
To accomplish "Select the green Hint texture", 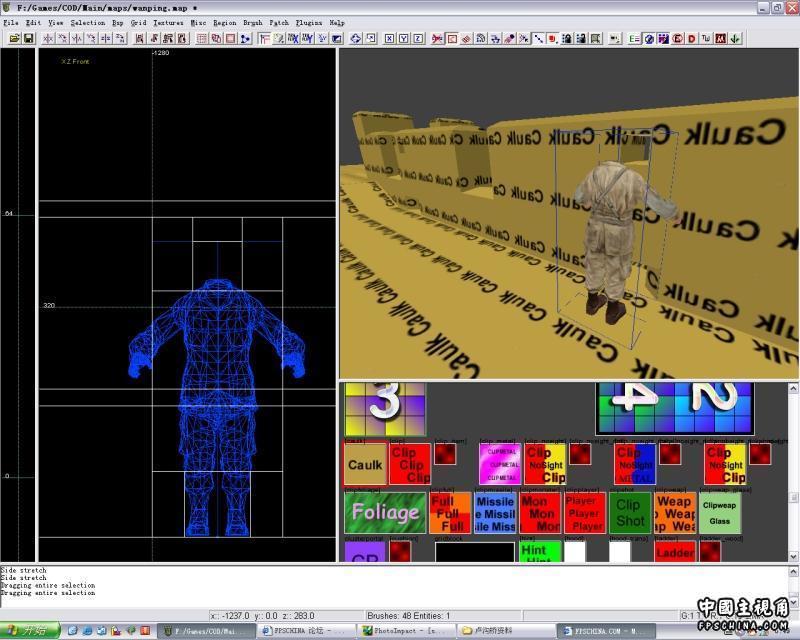I will 540,552.
